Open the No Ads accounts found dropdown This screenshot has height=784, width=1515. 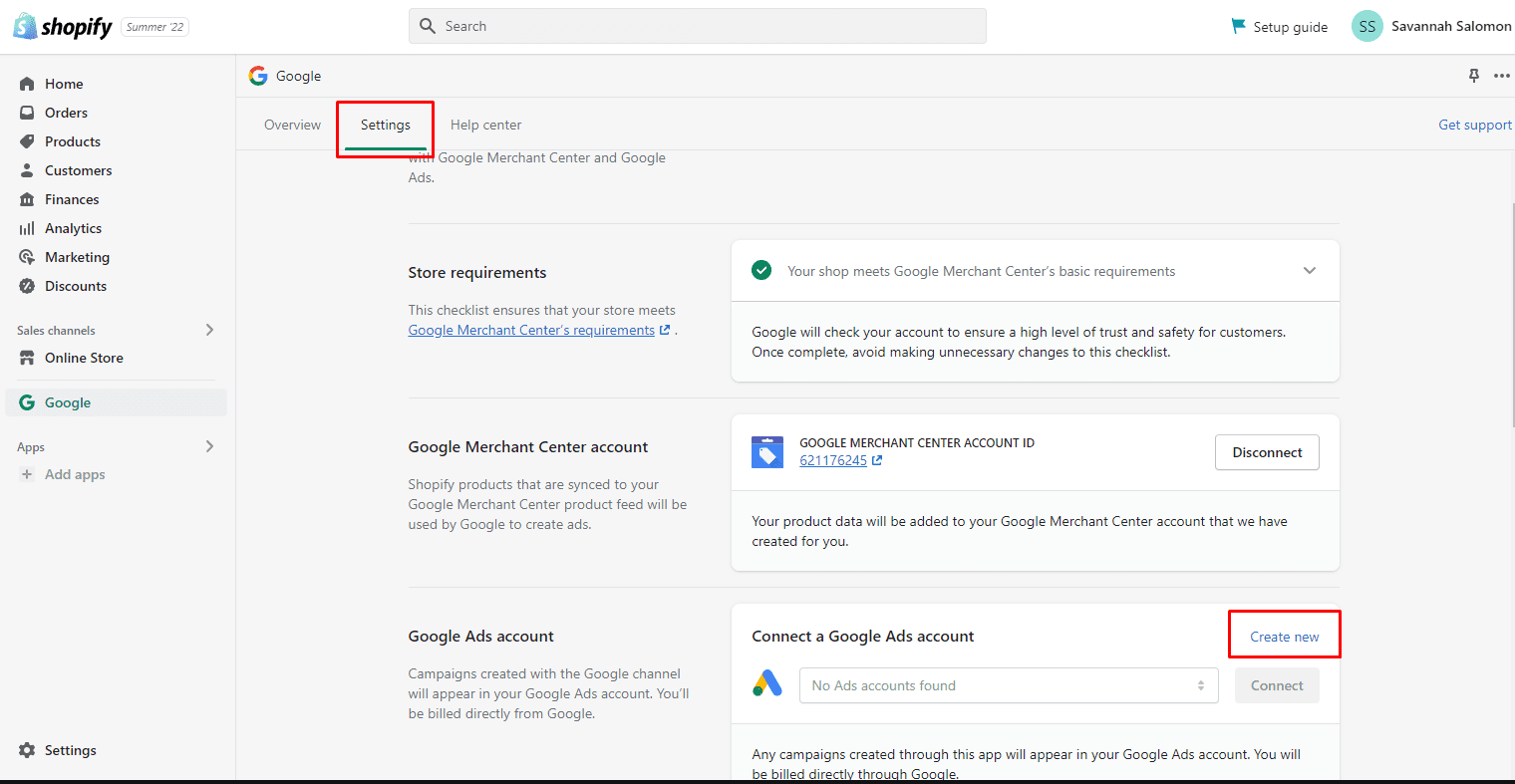(1009, 685)
